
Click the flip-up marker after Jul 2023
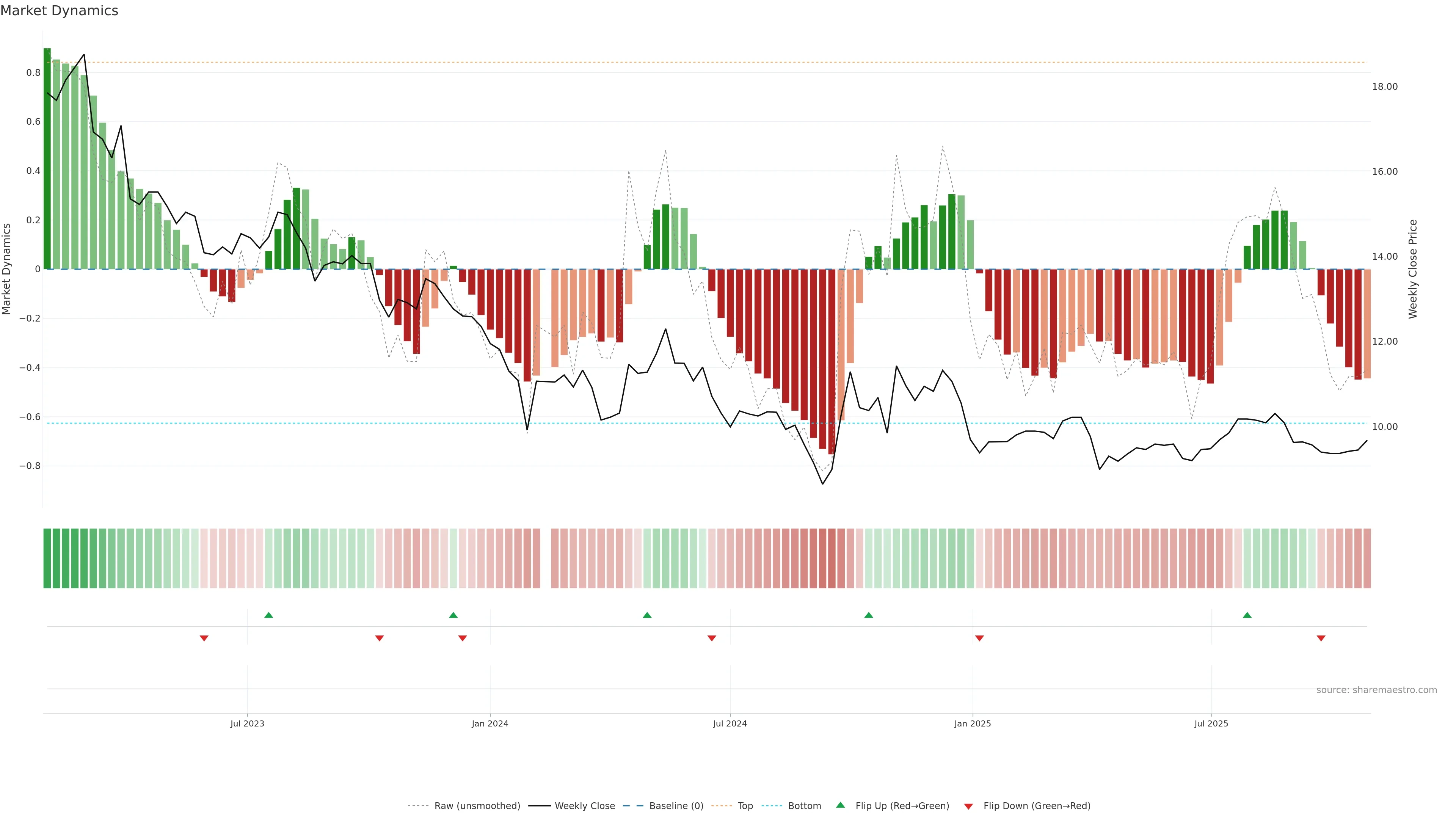tap(268, 615)
